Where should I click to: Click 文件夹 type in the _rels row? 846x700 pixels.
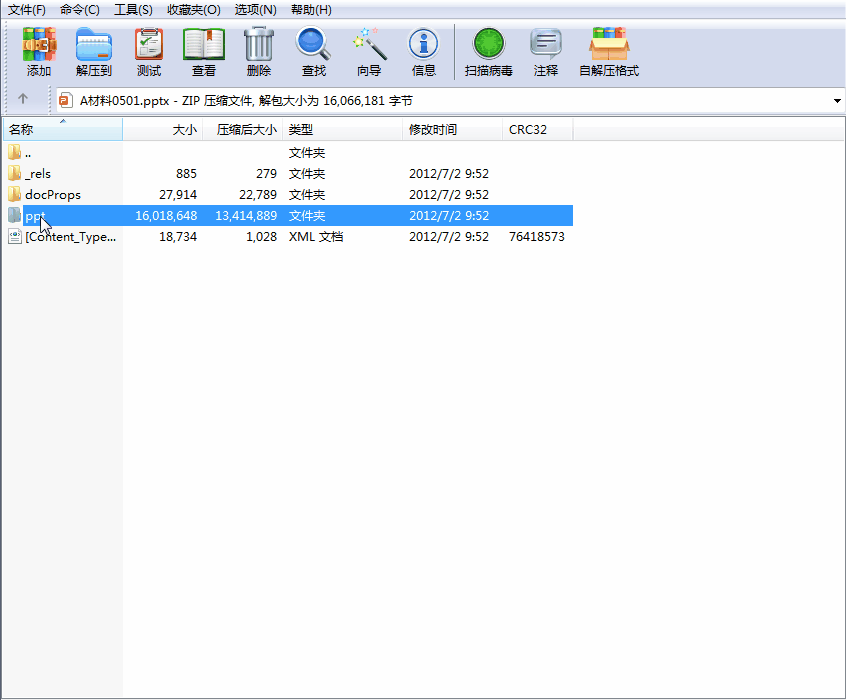click(307, 173)
